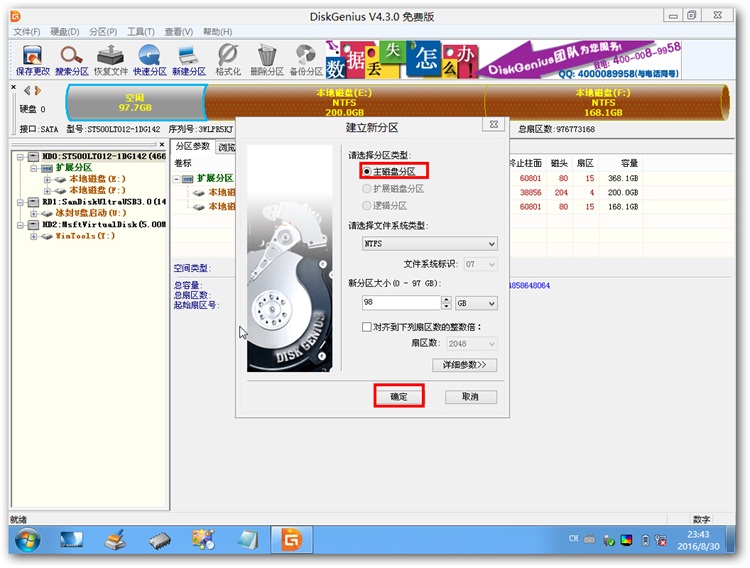750x568 pixels.
Task: Click the 取消 button
Action: (x=471, y=396)
